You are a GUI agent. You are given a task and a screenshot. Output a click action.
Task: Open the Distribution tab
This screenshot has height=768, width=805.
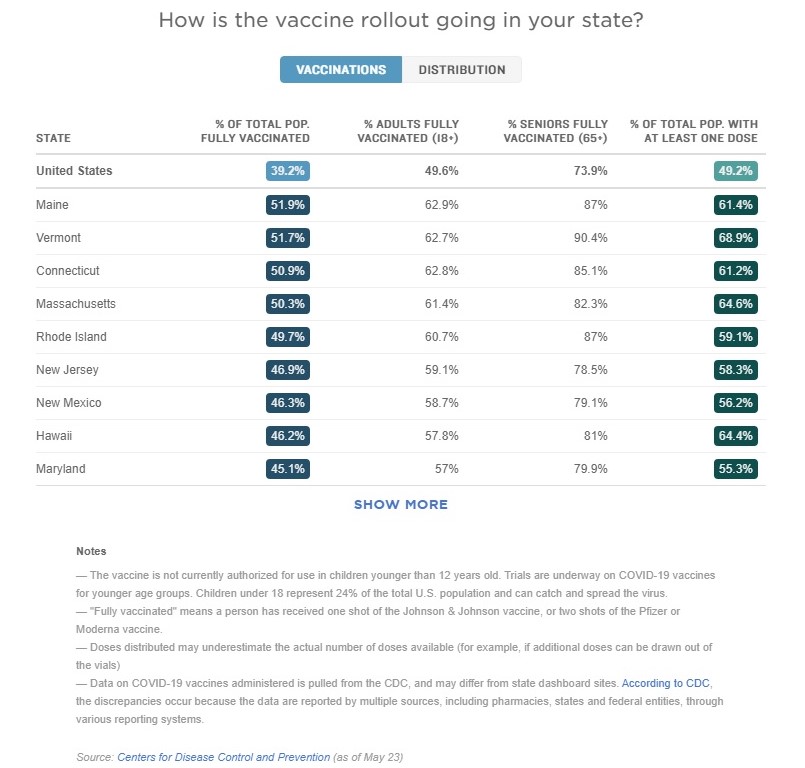[461, 70]
